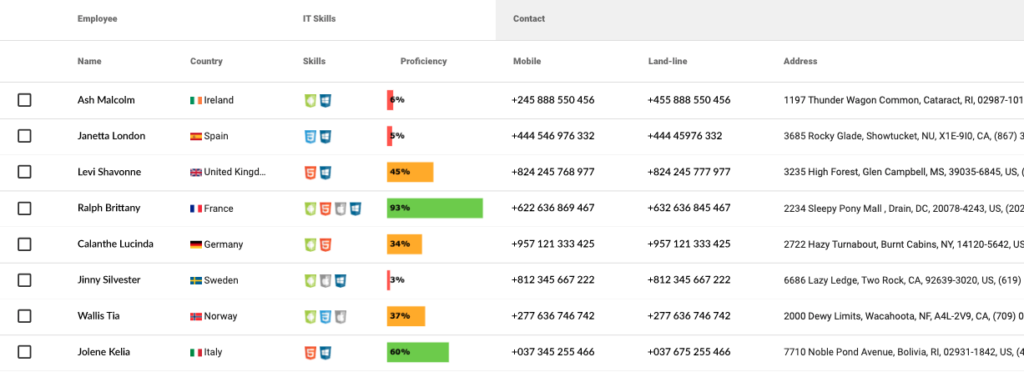
Task: Click the Italy flag icon
Action: tap(196, 352)
